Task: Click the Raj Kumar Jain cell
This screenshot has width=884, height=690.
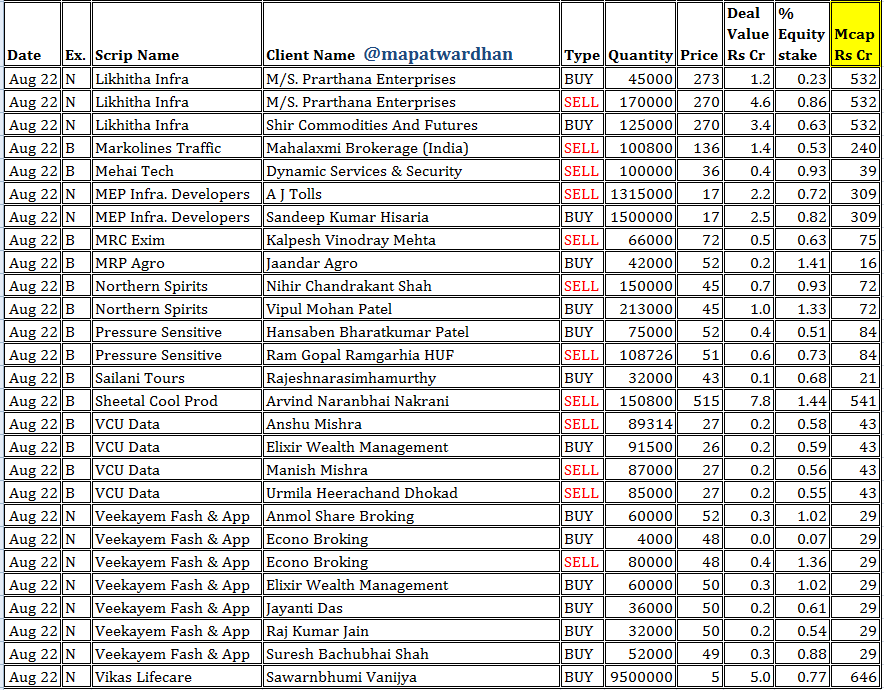Action: click(x=411, y=631)
